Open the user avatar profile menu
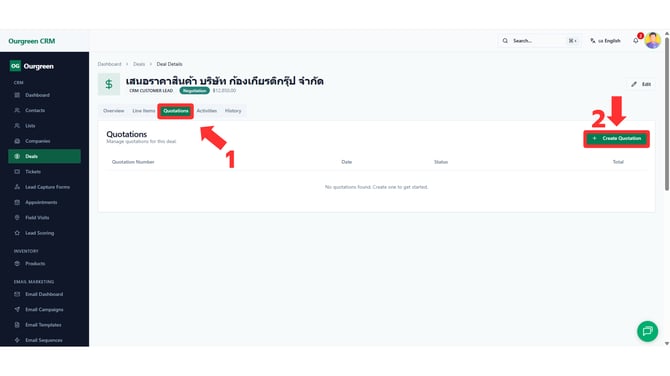Viewport: 670px width, 376px height. tap(652, 41)
